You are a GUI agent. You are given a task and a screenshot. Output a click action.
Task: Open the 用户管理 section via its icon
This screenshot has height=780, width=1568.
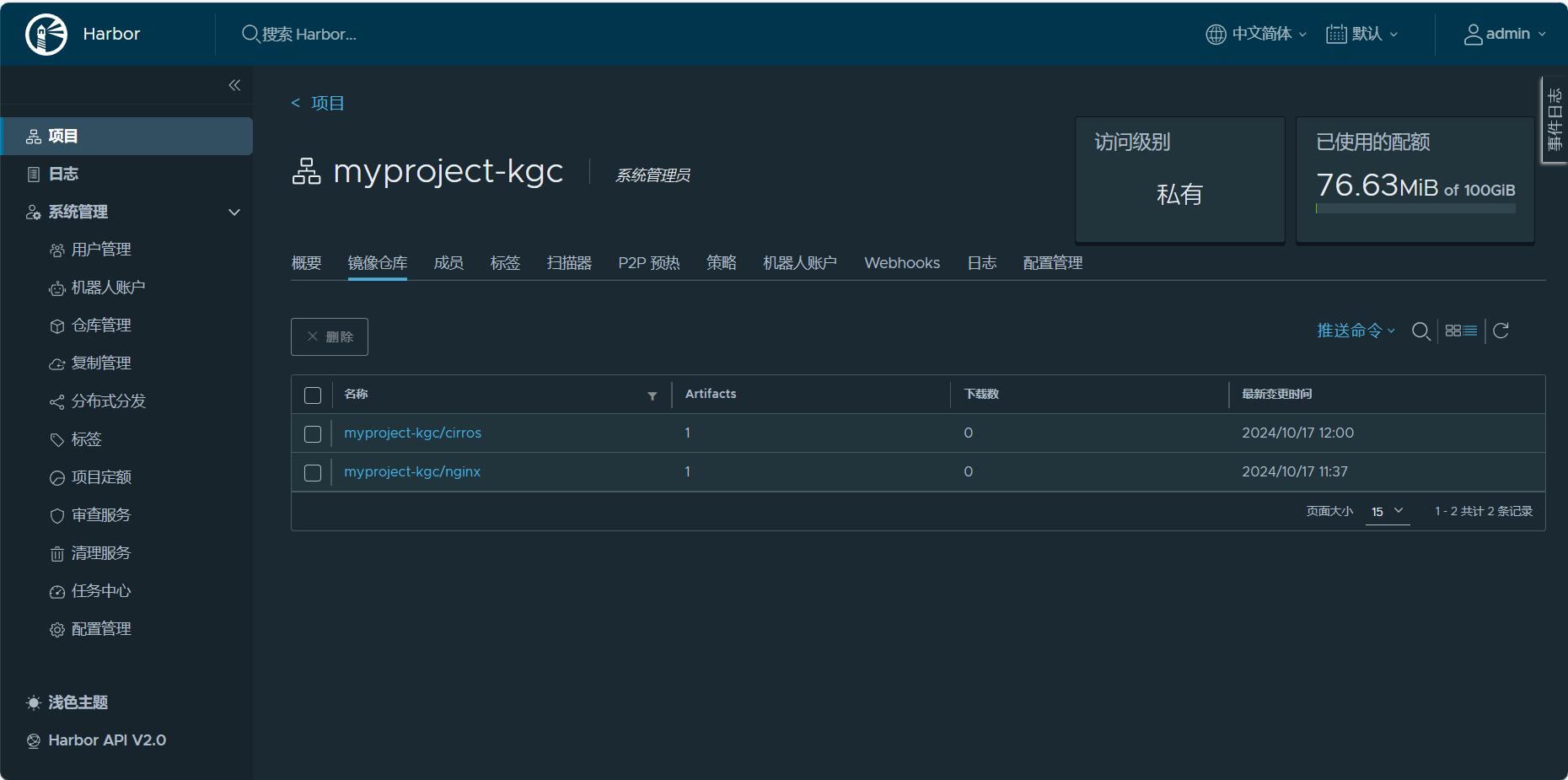pyautogui.click(x=56, y=250)
